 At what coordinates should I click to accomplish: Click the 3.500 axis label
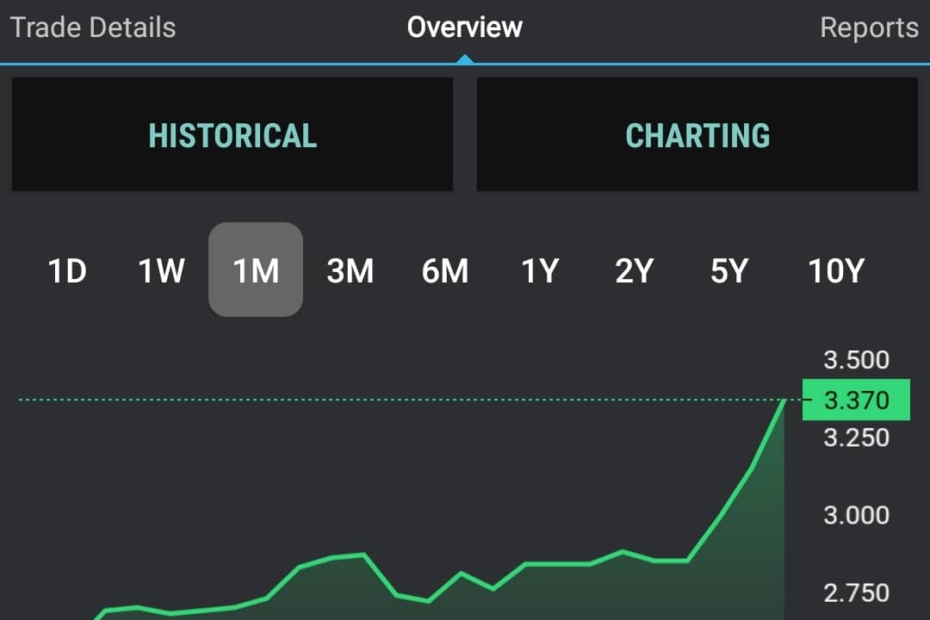pyautogui.click(x=856, y=360)
